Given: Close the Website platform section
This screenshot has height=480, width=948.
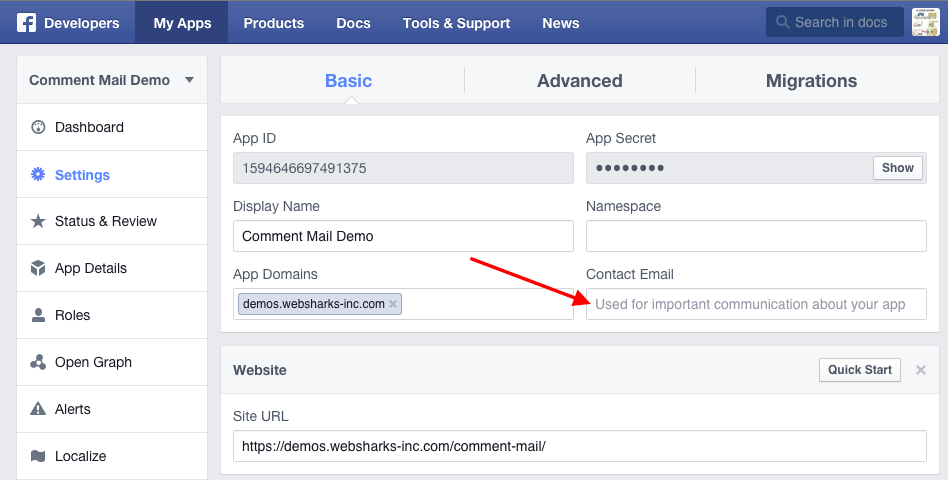Looking at the screenshot, I should click(x=921, y=370).
